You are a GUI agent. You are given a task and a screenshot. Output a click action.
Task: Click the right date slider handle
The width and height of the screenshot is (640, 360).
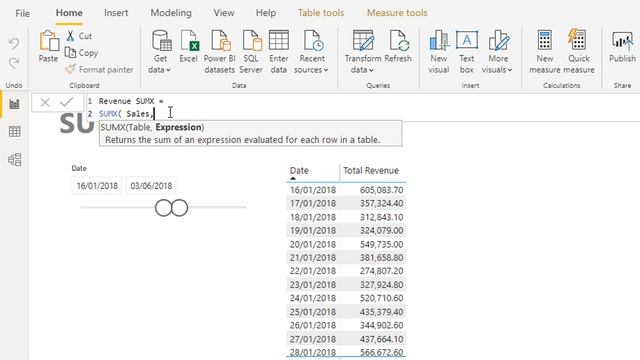pyautogui.click(x=180, y=208)
